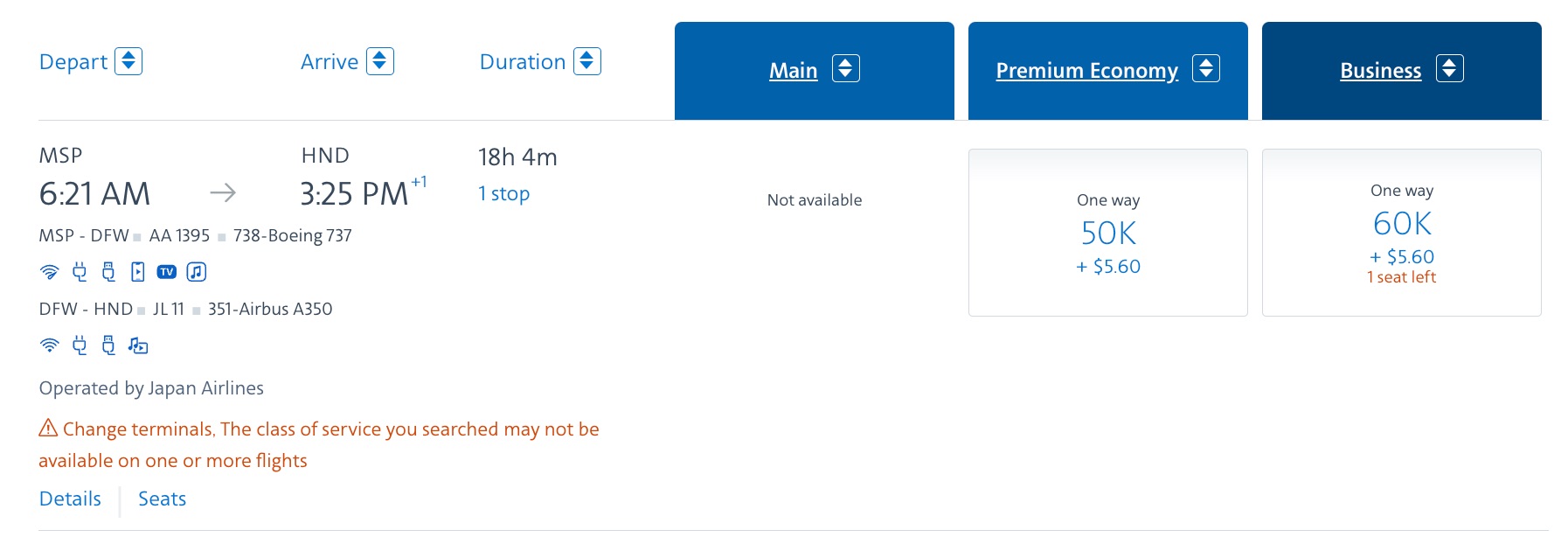
Task: Click the music note icon for AA 1395
Action: tap(197, 272)
